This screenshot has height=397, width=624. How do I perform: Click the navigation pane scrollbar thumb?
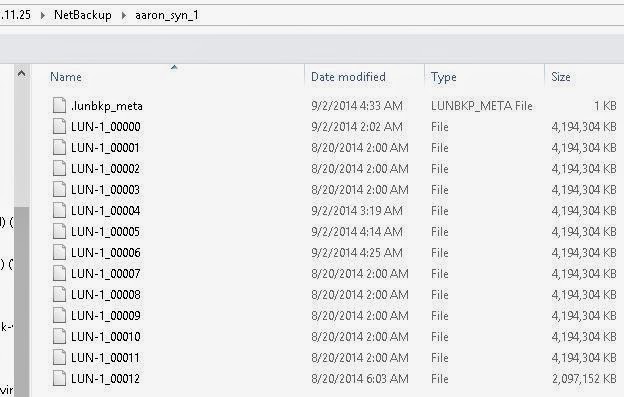21,302
